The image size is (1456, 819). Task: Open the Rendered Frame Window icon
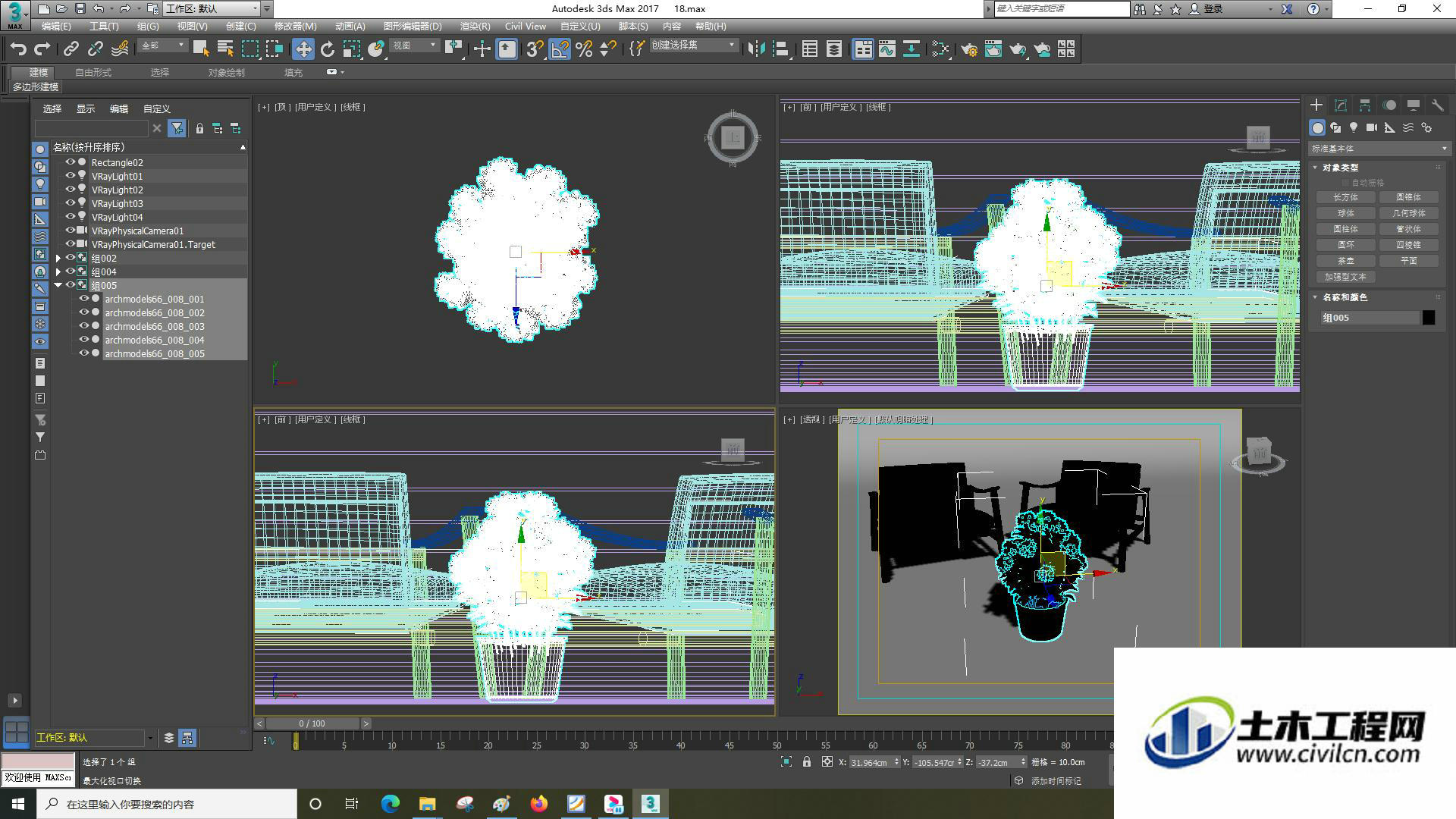point(993,49)
